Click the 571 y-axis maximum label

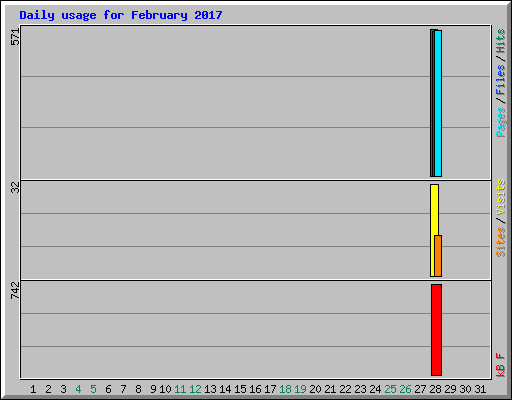point(15,37)
